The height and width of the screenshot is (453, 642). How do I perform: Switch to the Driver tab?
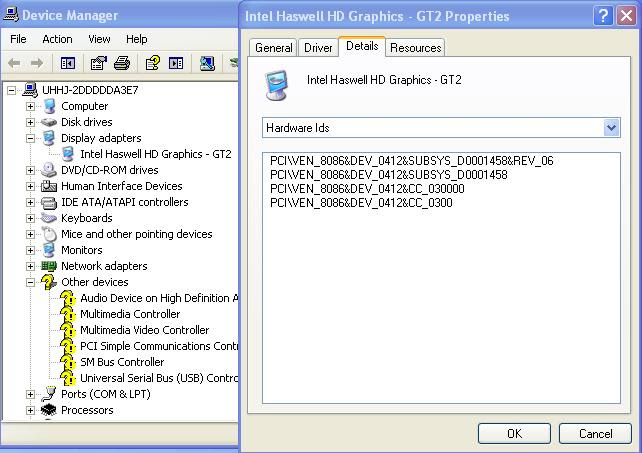[318, 48]
